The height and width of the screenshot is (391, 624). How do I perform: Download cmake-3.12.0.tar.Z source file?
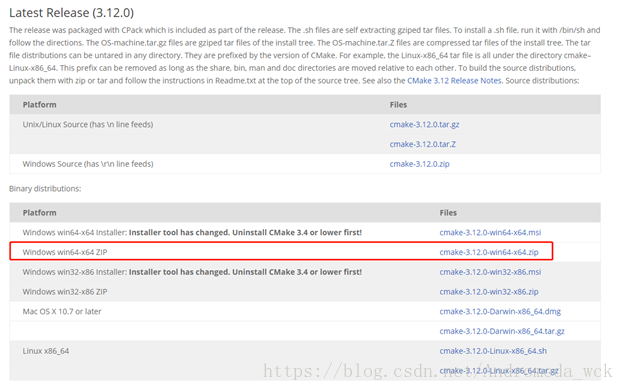point(423,144)
